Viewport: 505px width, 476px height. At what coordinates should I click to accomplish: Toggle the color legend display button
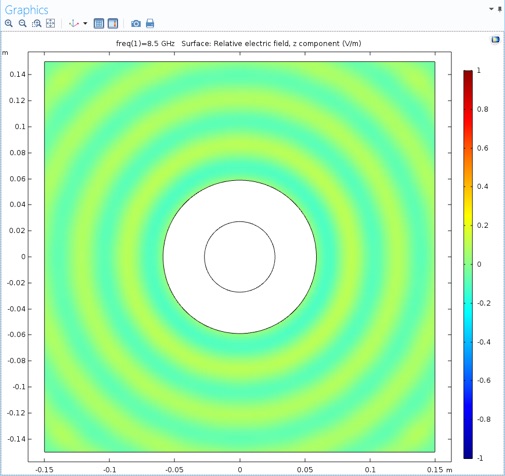113,23
